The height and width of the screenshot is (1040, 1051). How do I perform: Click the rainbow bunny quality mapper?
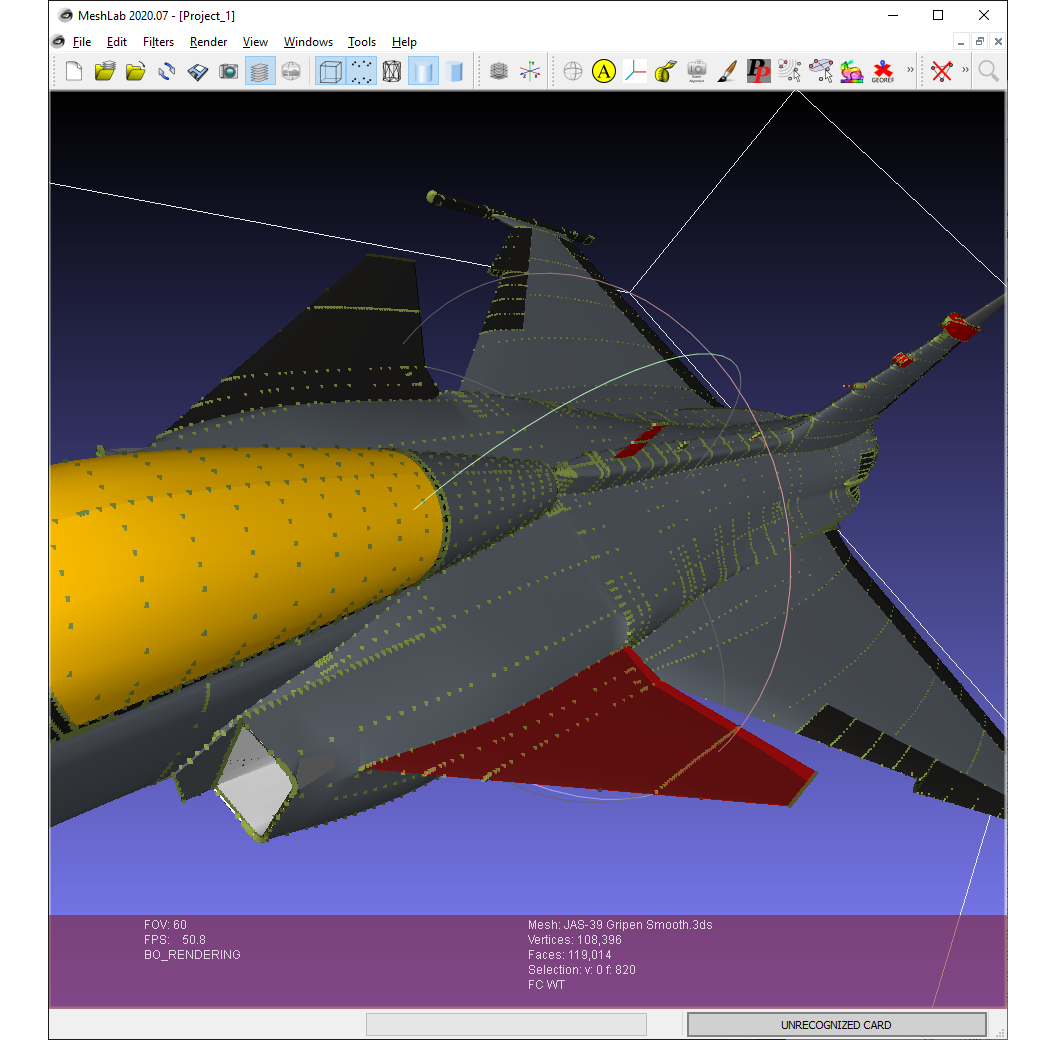coord(852,71)
